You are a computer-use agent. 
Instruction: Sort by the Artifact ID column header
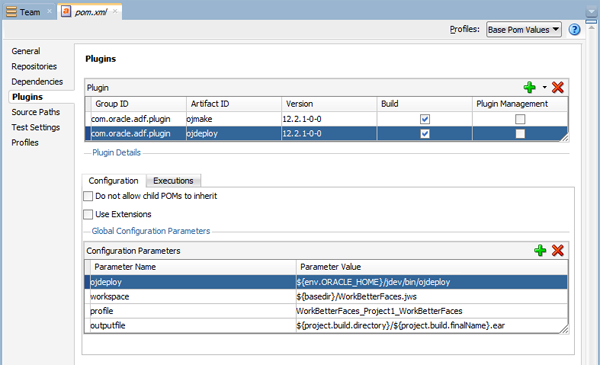click(234, 104)
